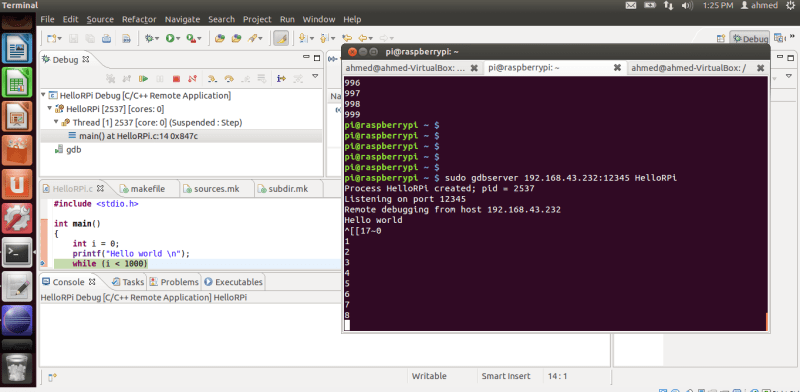This screenshot has width=800, height=392.
Task: Open the Back history dropdown arrow
Action: (x=370, y=39)
